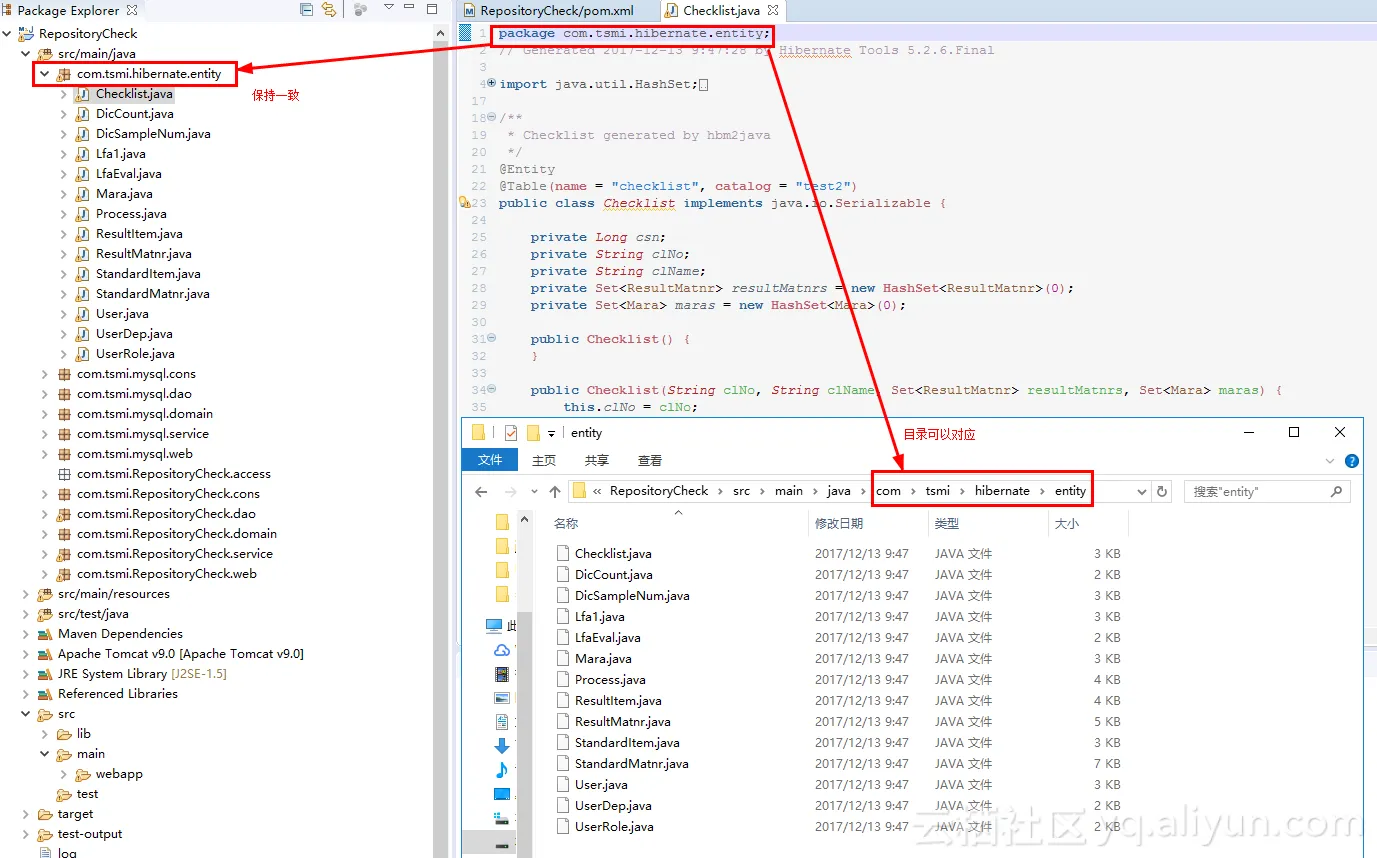Click com.tsmi.mysql.web package icon
1377x858 pixels.
tap(64, 454)
